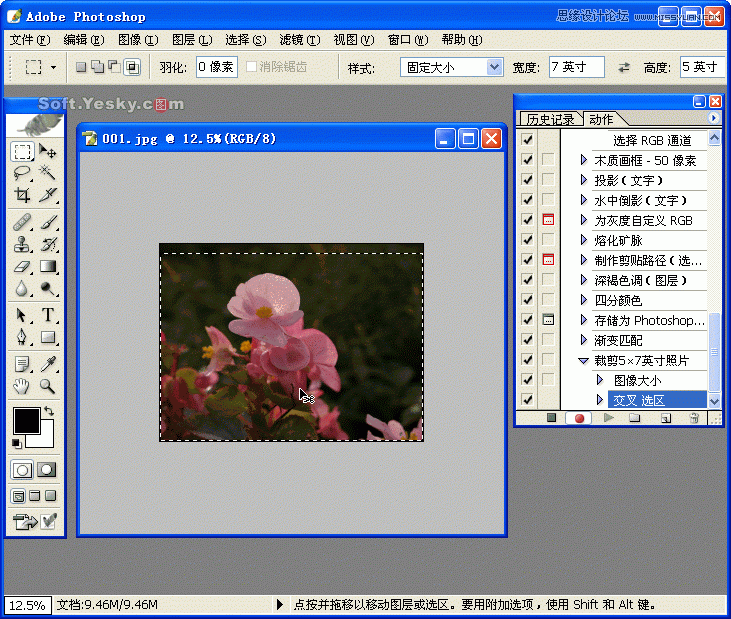Toggle checkmark for 木质画框 - 50 像素 action
Screen dimensions: 731x619
(x=527, y=160)
